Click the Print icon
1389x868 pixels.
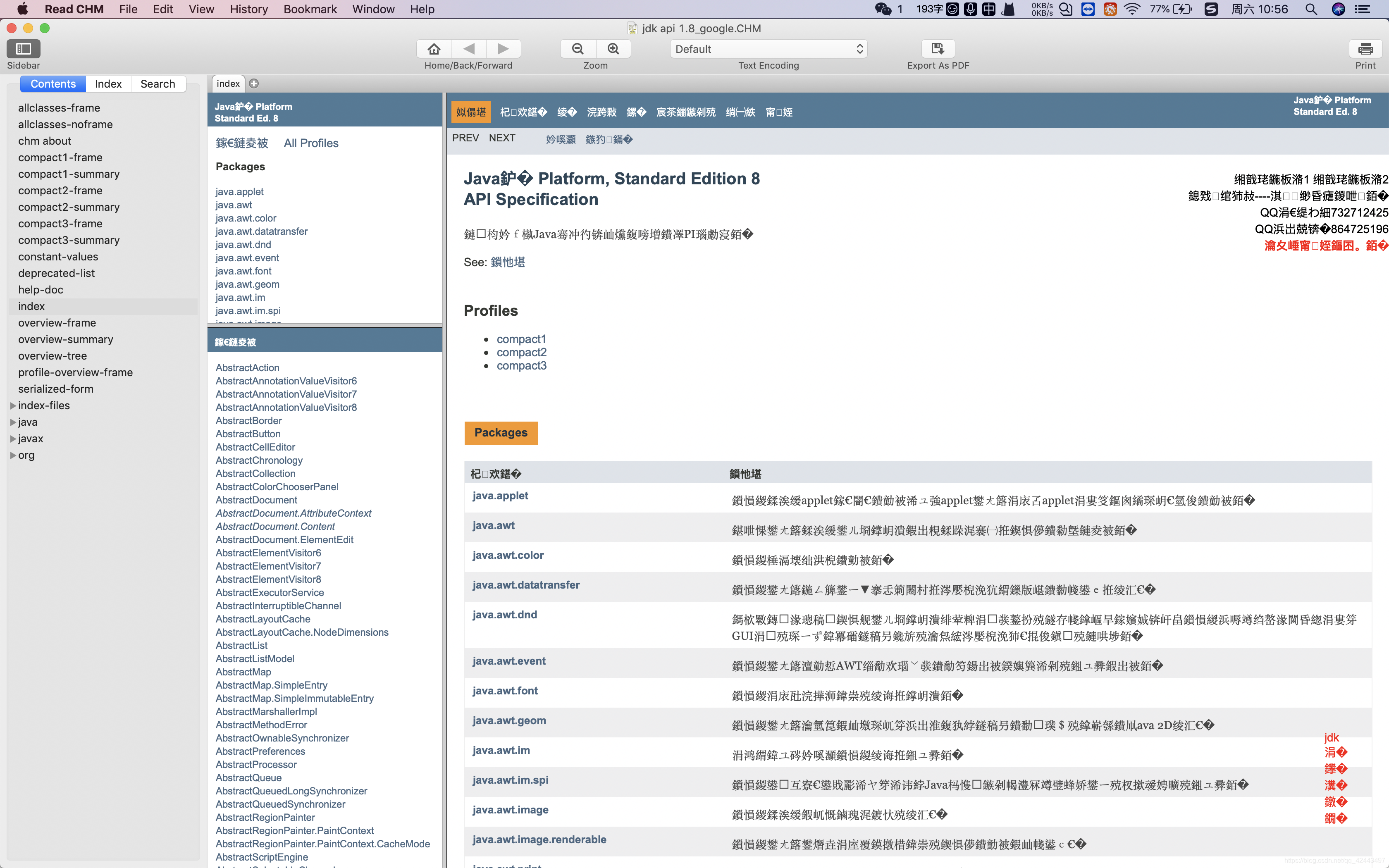coord(1365,49)
